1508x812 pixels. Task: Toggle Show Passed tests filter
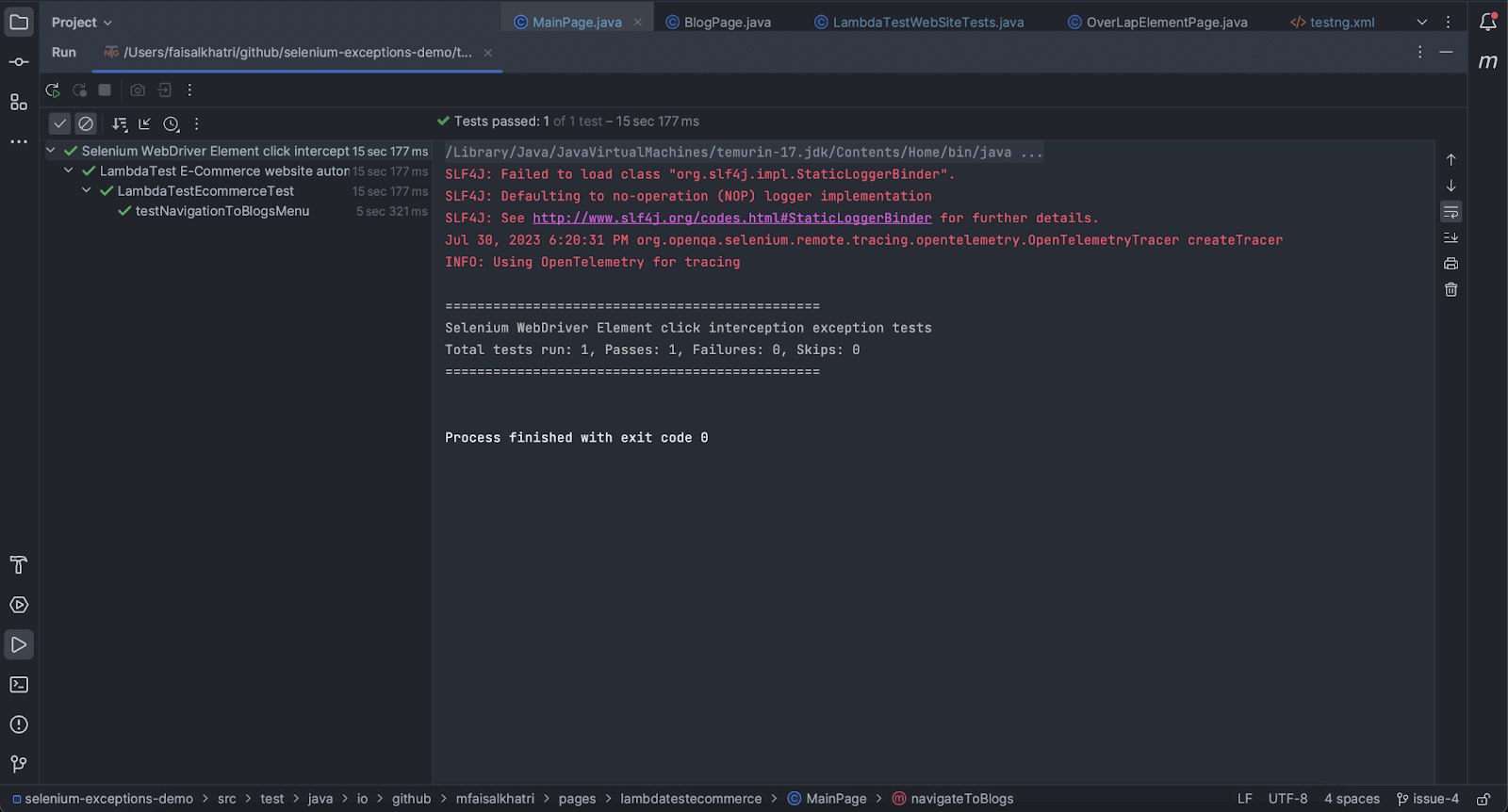pyautogui.click(x=59, y=123)
